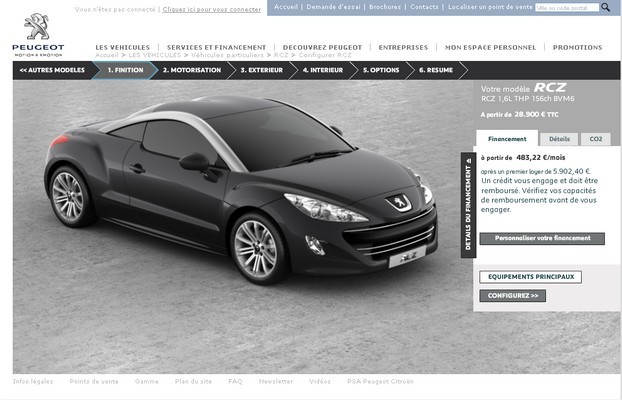
Task: Select step 6. RESUME
Action: (x=436, y=70)
